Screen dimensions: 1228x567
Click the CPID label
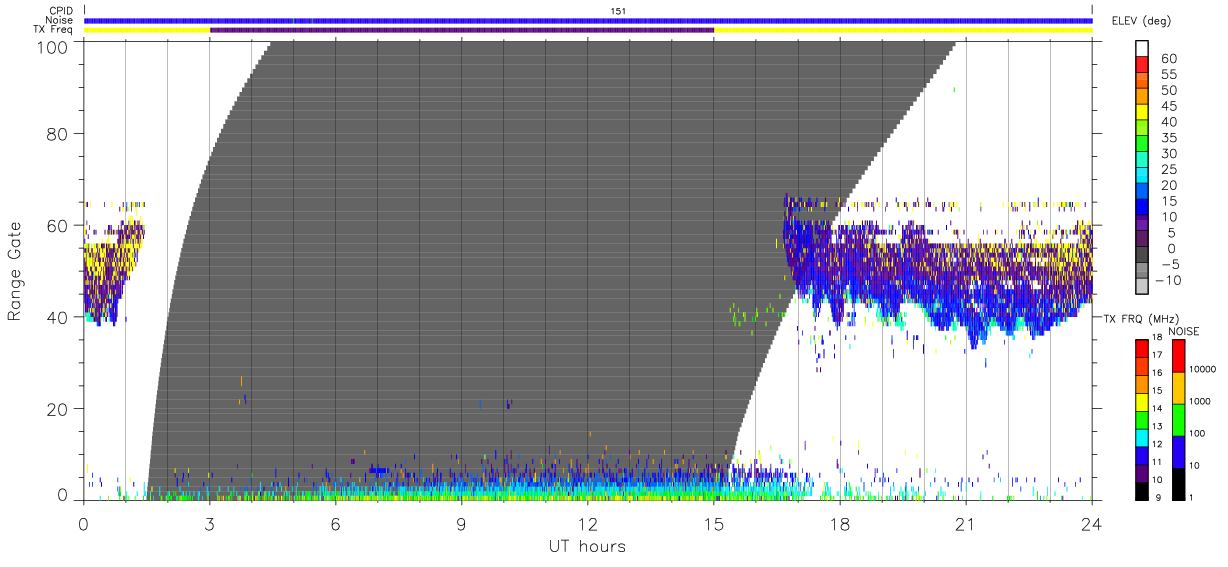[62, 11]
